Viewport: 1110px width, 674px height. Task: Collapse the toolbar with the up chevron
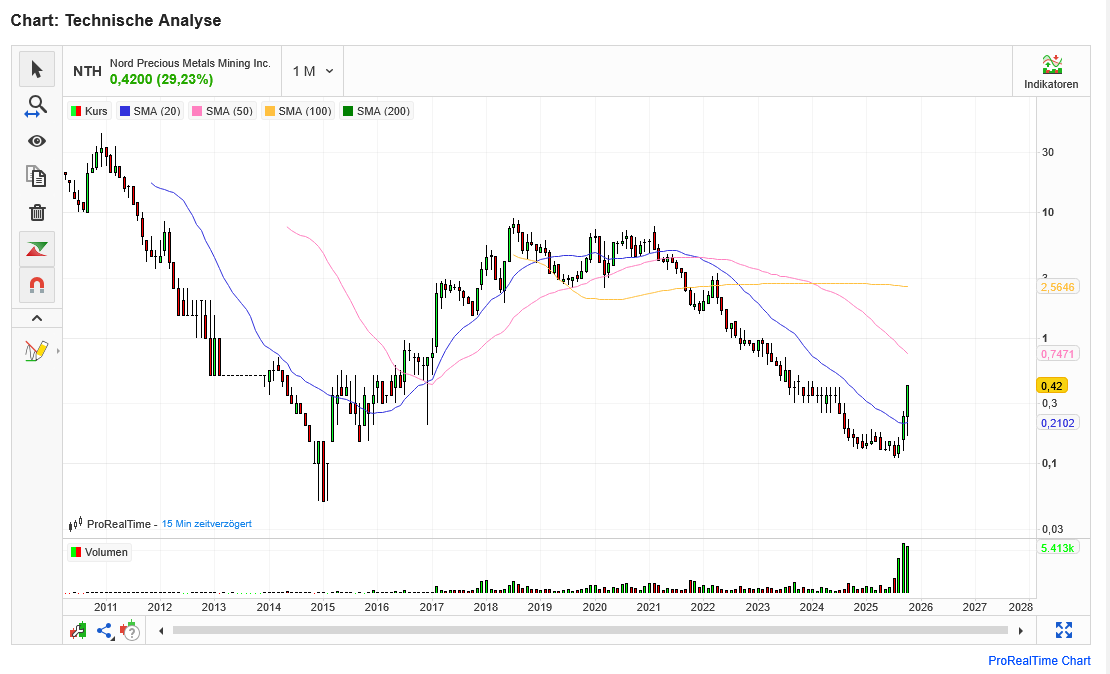37,318
